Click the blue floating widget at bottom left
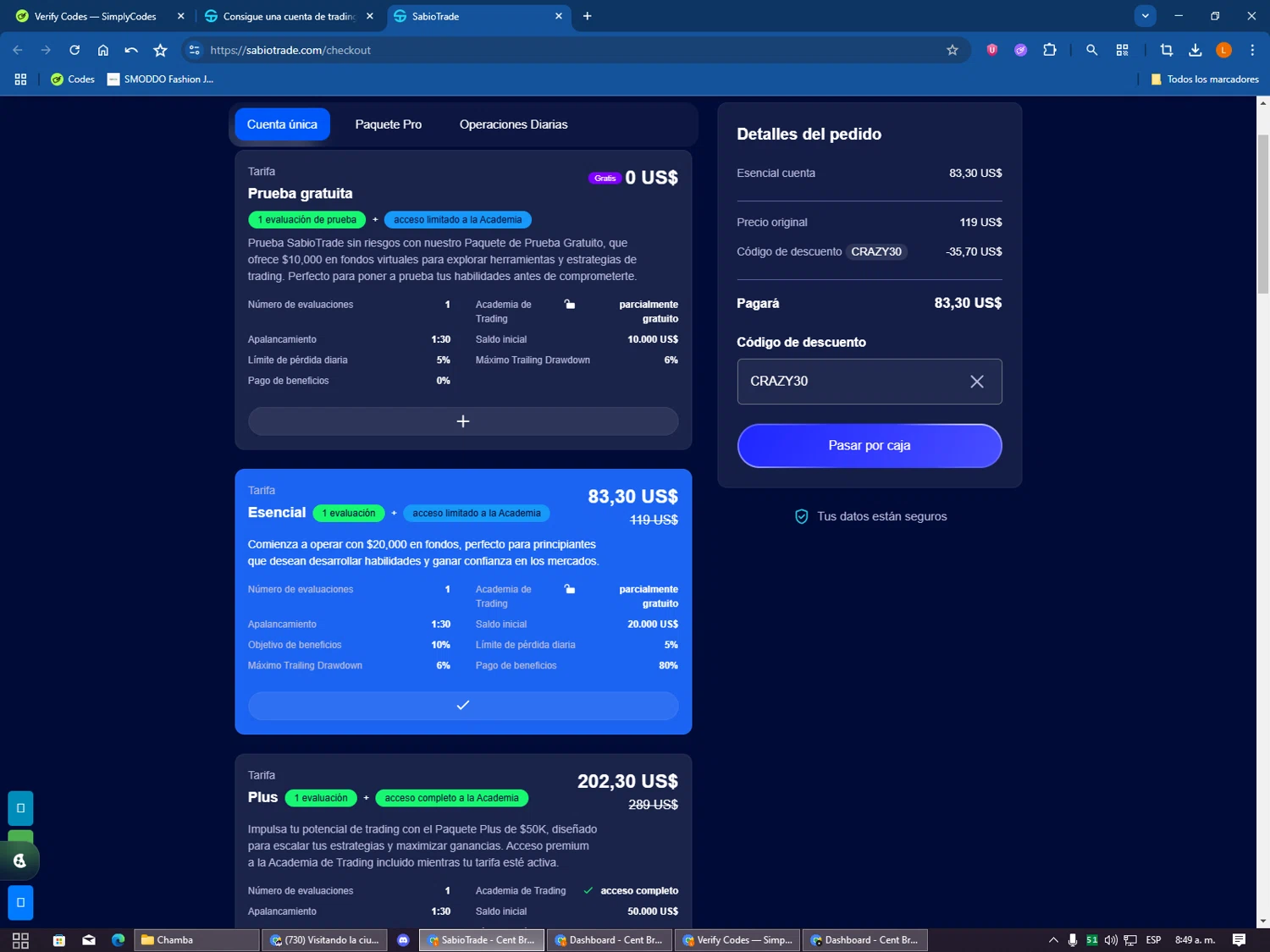Image resolution: width=1270 pixels, height=952 pixels. pos(20,903)
